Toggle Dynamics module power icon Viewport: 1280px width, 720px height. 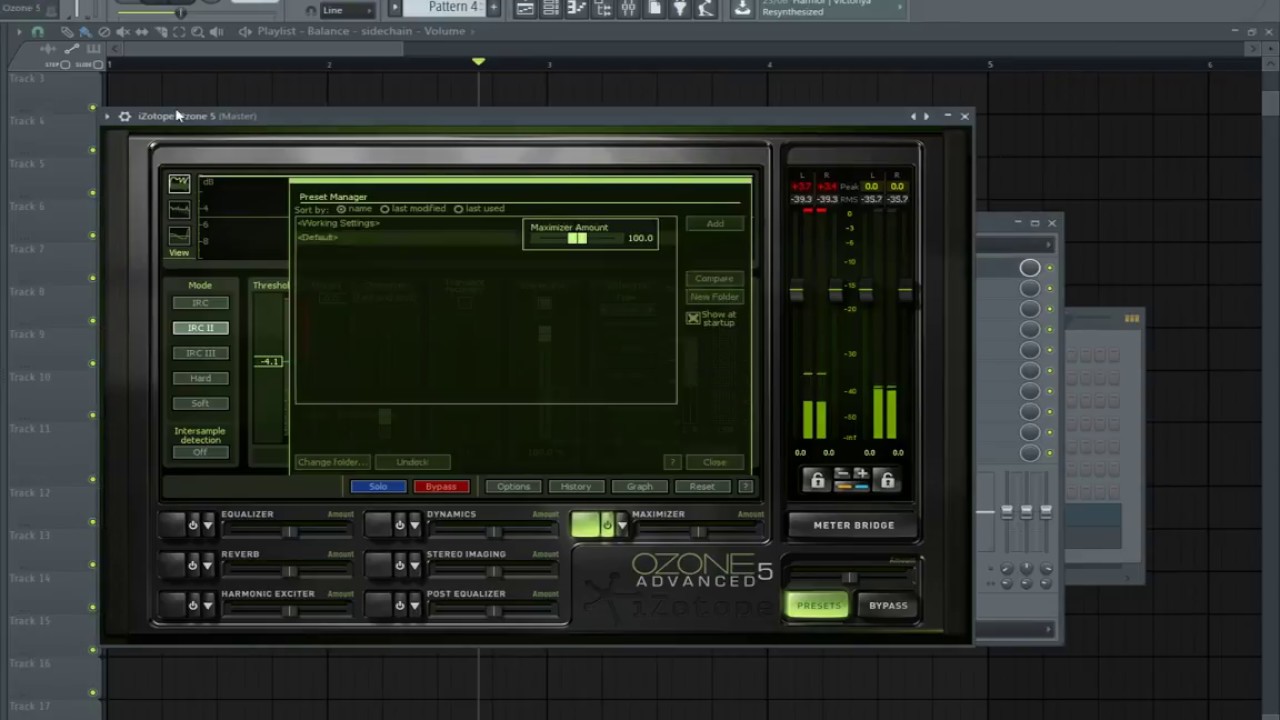pyautogui.click(x=399, y=525)
